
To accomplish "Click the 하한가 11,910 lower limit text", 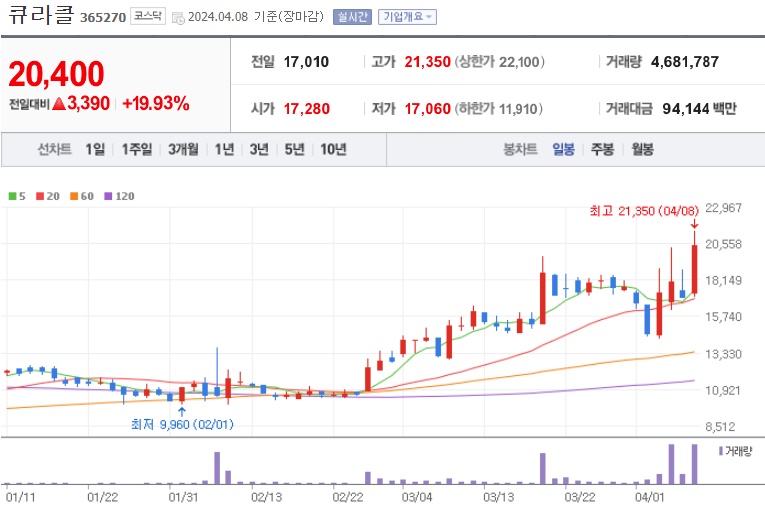I will click(x=499, y=108).
